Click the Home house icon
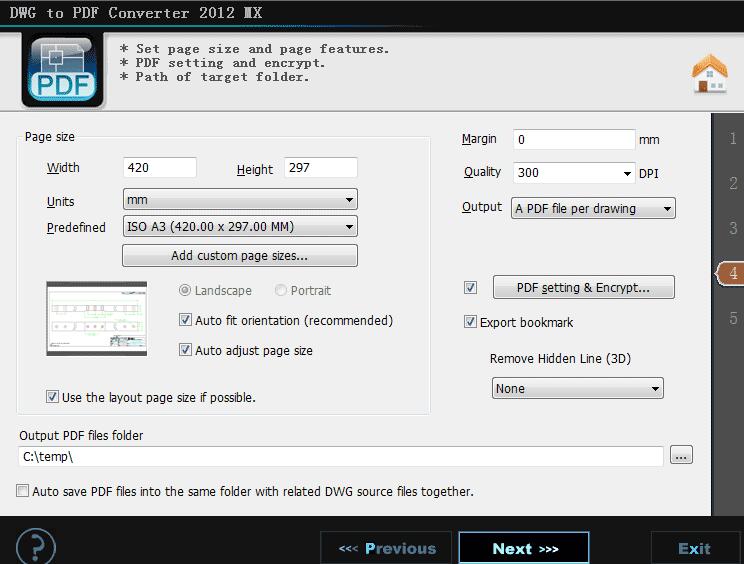This screenshot has width=744, height=564. click(709, 74)
